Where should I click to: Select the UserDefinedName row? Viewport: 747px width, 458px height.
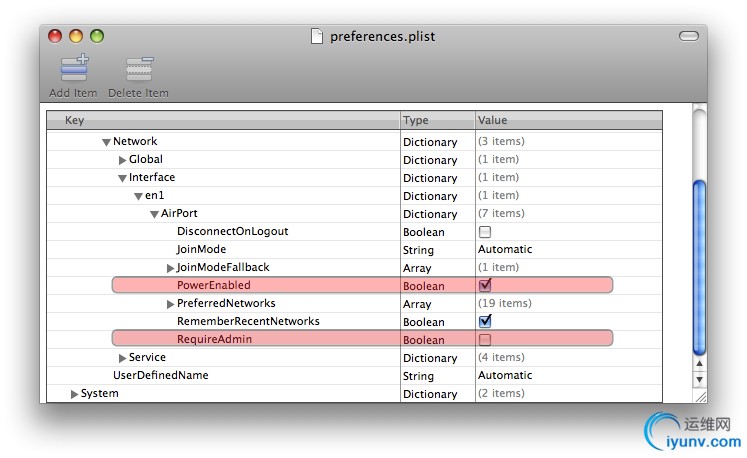(x=160, y=376)
